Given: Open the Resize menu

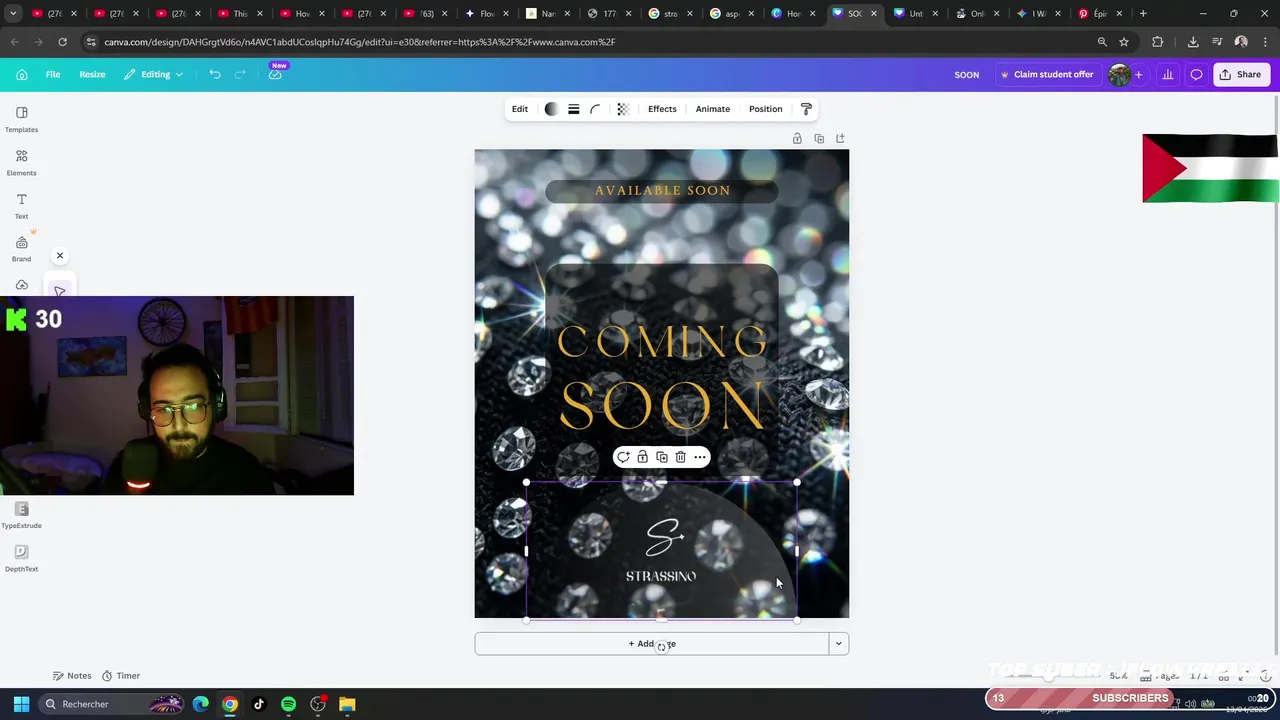Looking at the screenshot, I should (92, 74).
